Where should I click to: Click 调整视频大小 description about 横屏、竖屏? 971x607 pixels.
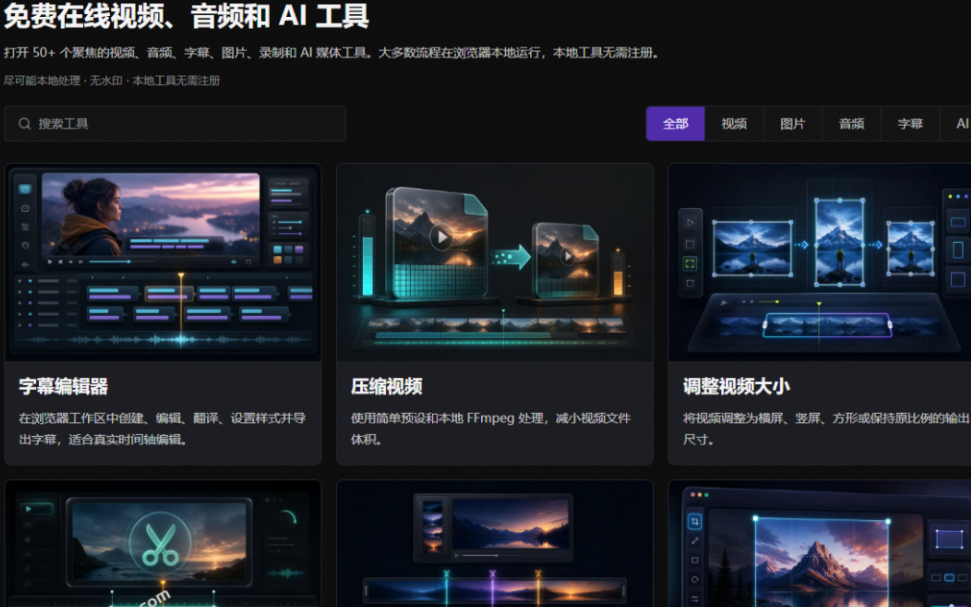[826, 429]
